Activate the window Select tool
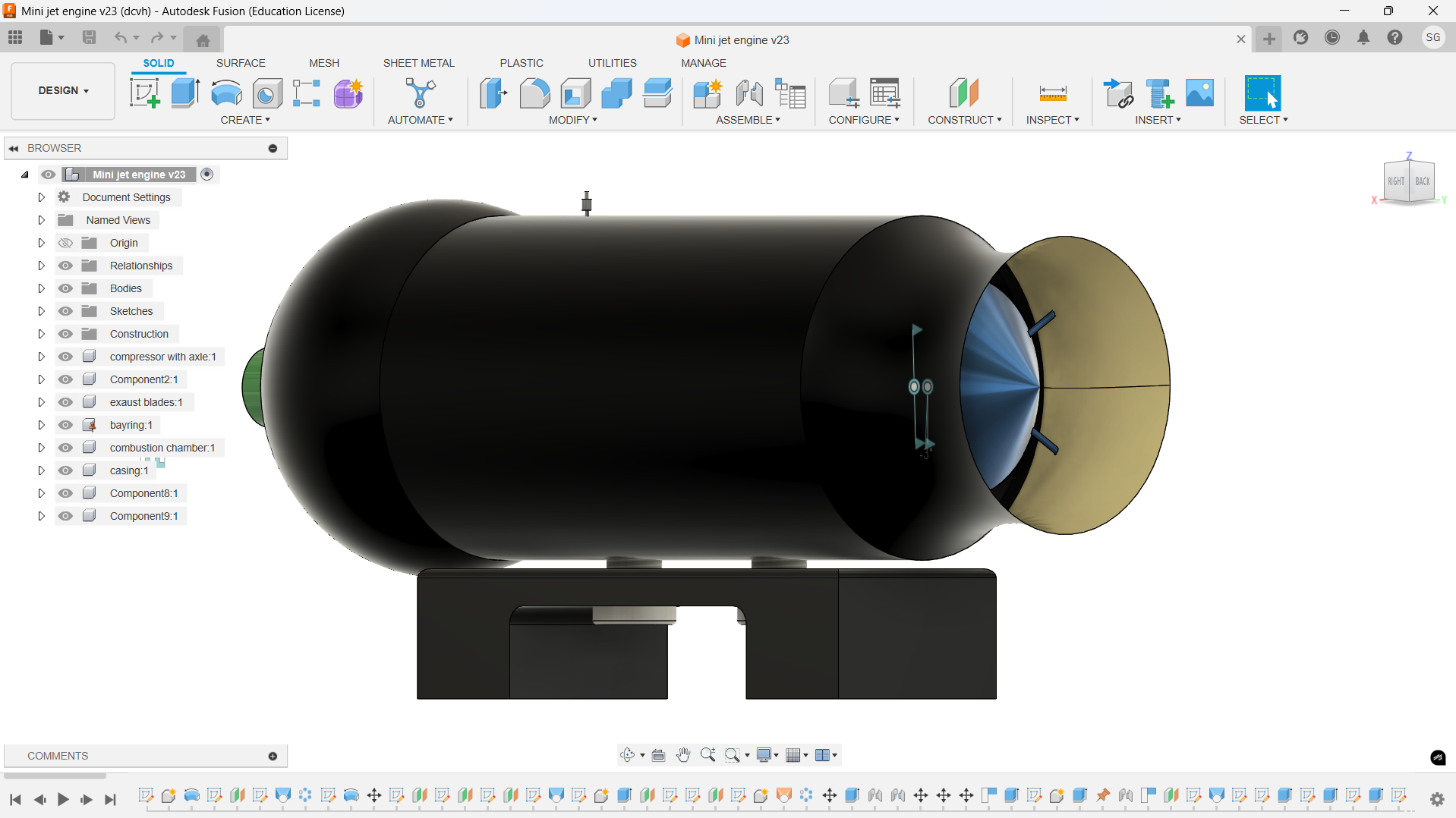1456x818 pixels. [1263, 93]
